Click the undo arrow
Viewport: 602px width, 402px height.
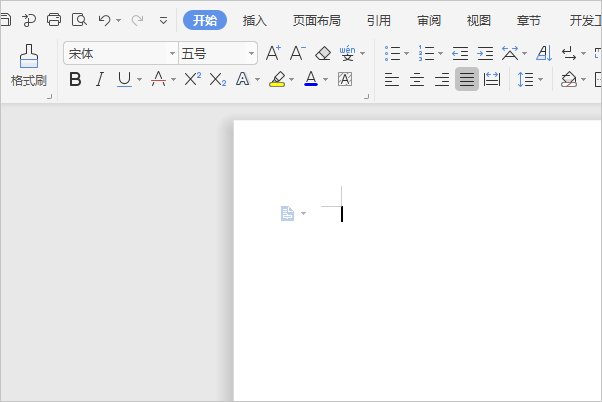(104, 19)
